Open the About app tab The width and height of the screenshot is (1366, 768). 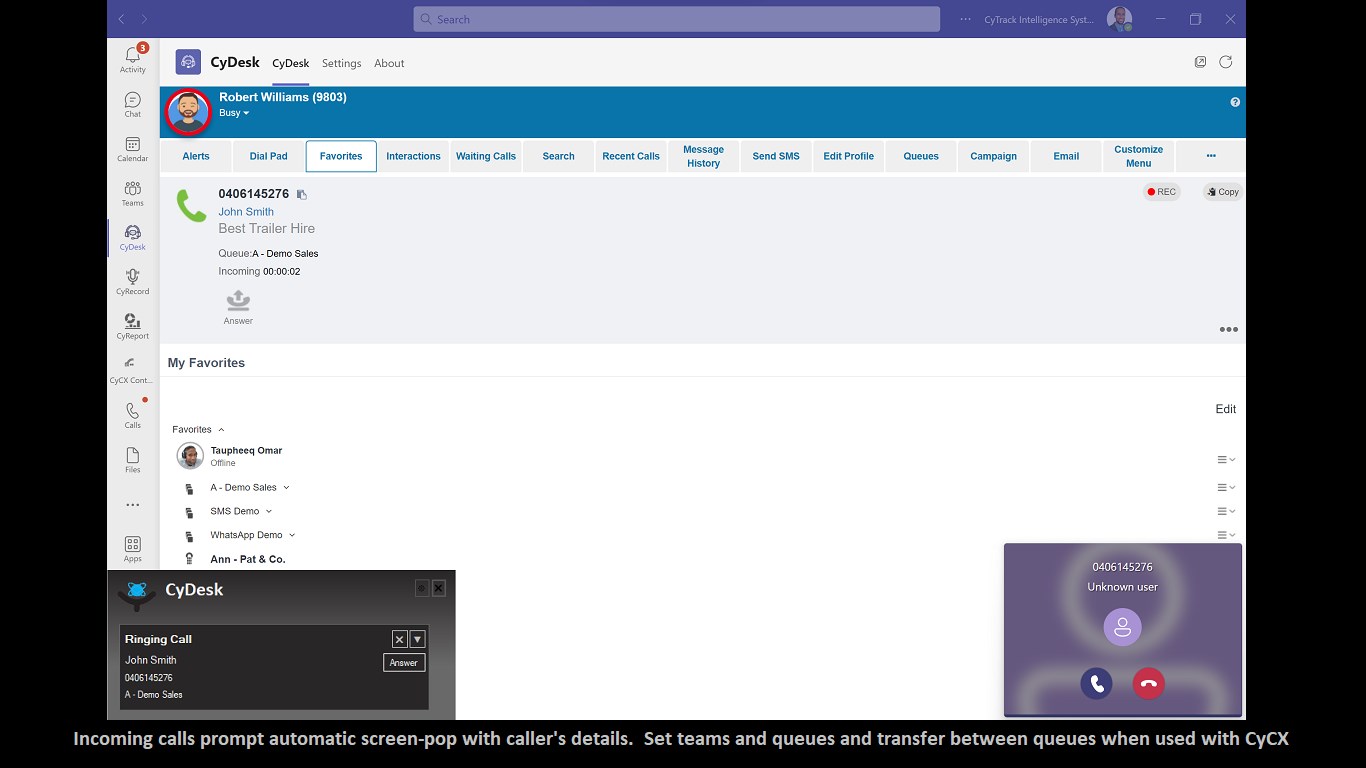pyautogui.click(x=389, y=63)
